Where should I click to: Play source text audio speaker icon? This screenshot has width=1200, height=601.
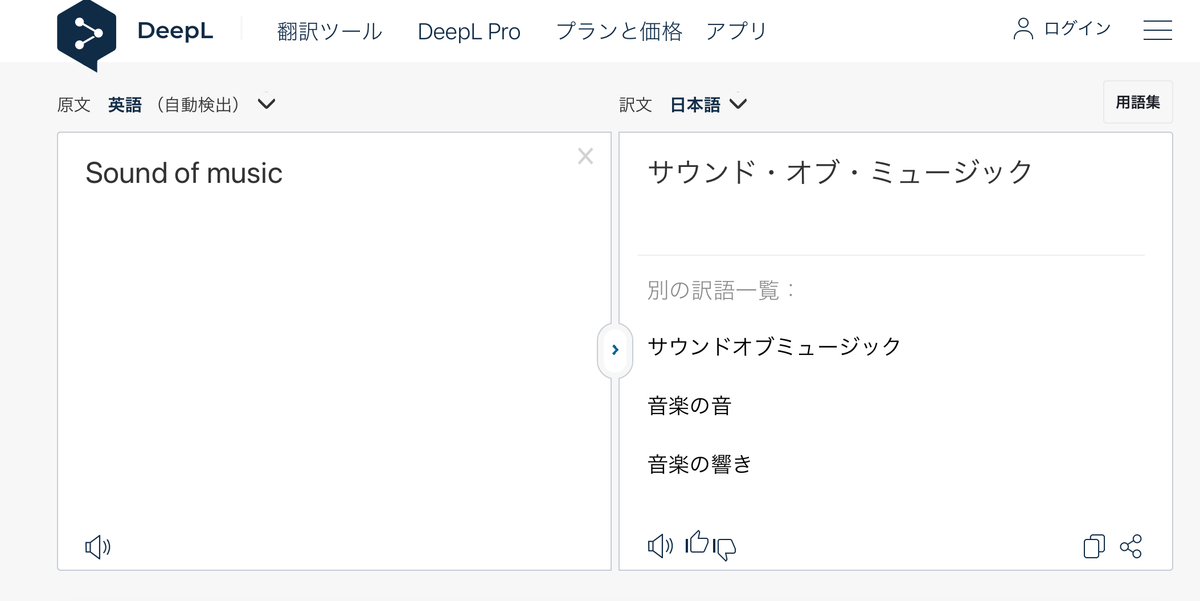(97, 546)
